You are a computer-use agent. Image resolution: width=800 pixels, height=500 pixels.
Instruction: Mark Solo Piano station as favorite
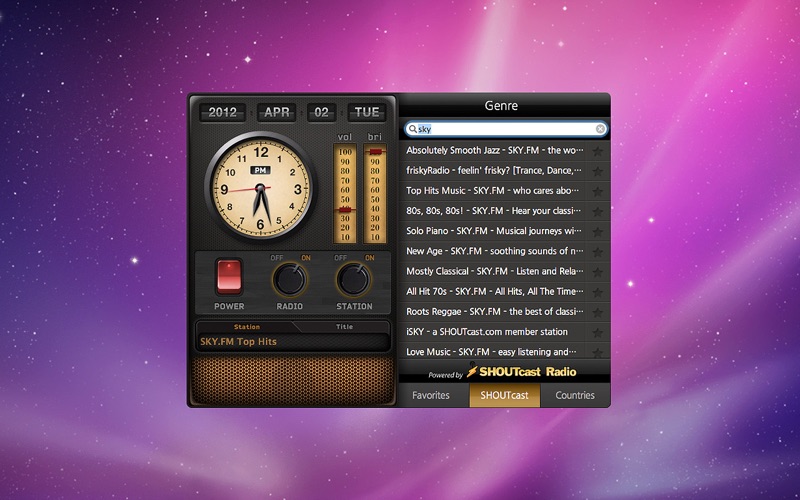(x=597, y=231)
